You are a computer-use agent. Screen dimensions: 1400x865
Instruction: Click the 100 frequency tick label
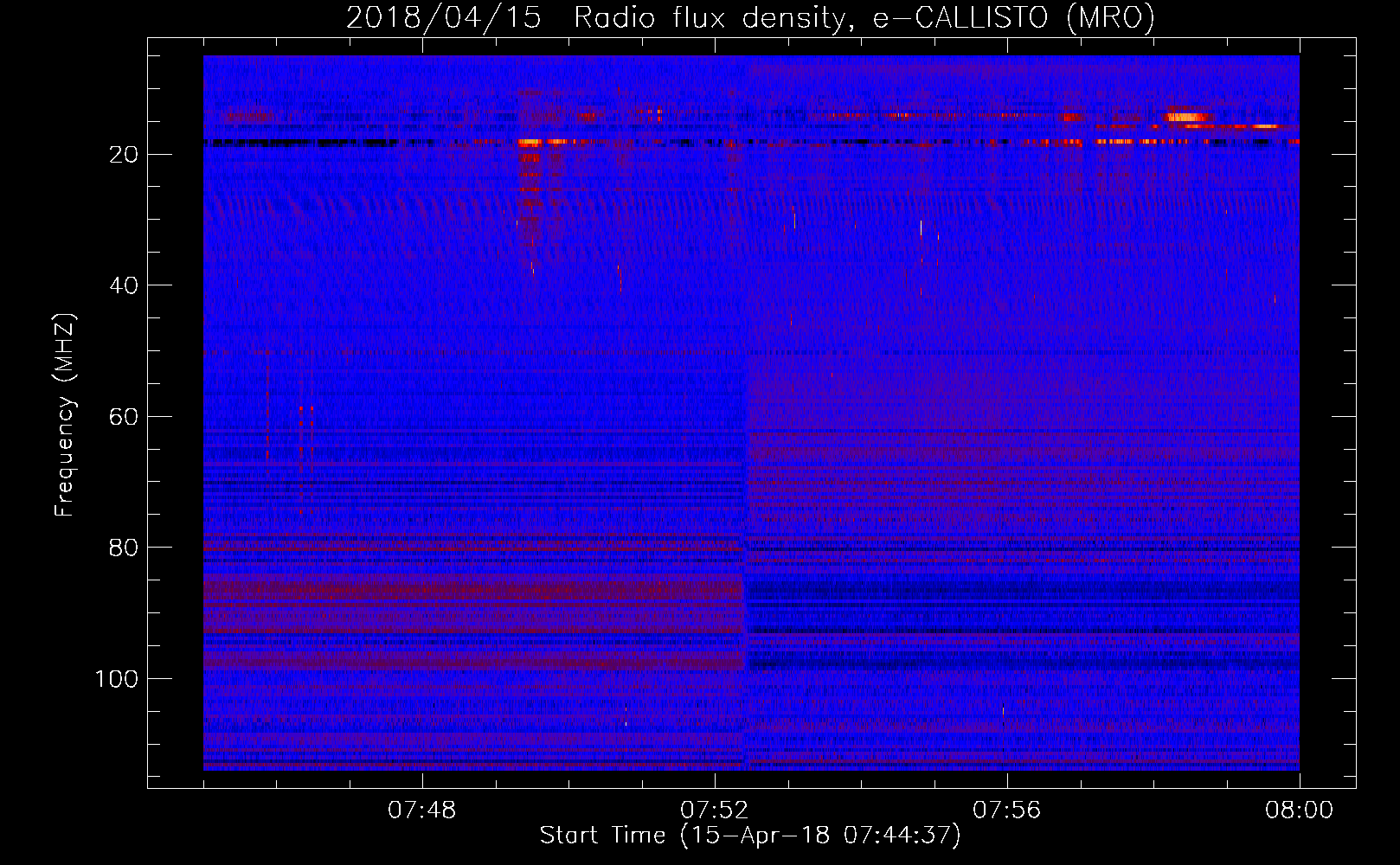(118, 680)
